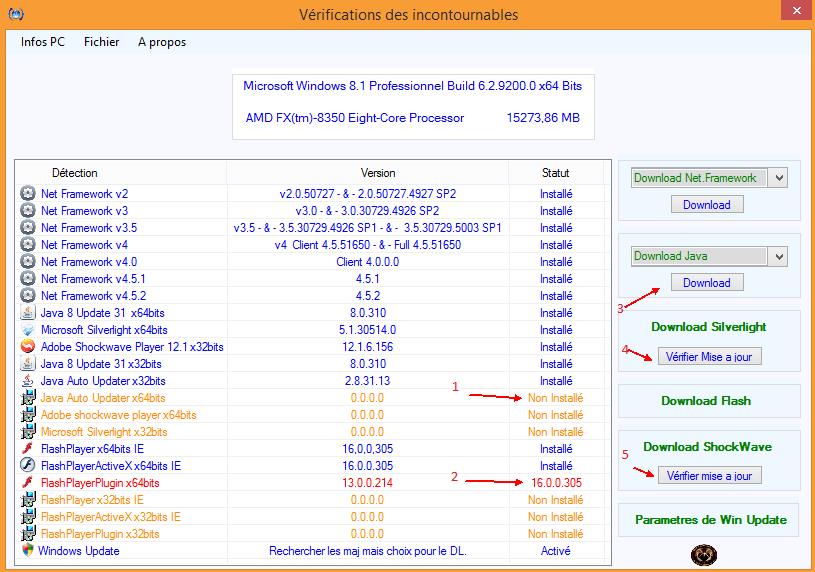Click the Download ShockWave link
This screenshot has height=572, width=815.
click(707, 447)
